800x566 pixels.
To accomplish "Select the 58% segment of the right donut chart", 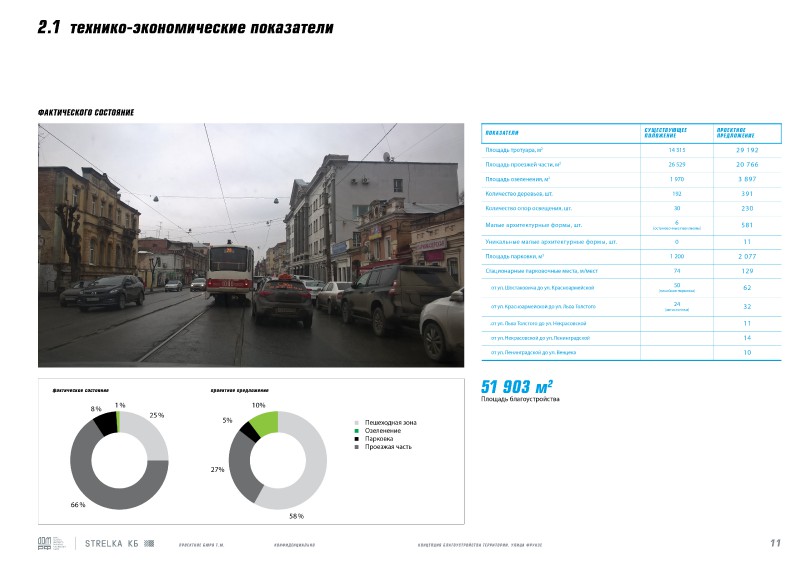I will [315, 470].
